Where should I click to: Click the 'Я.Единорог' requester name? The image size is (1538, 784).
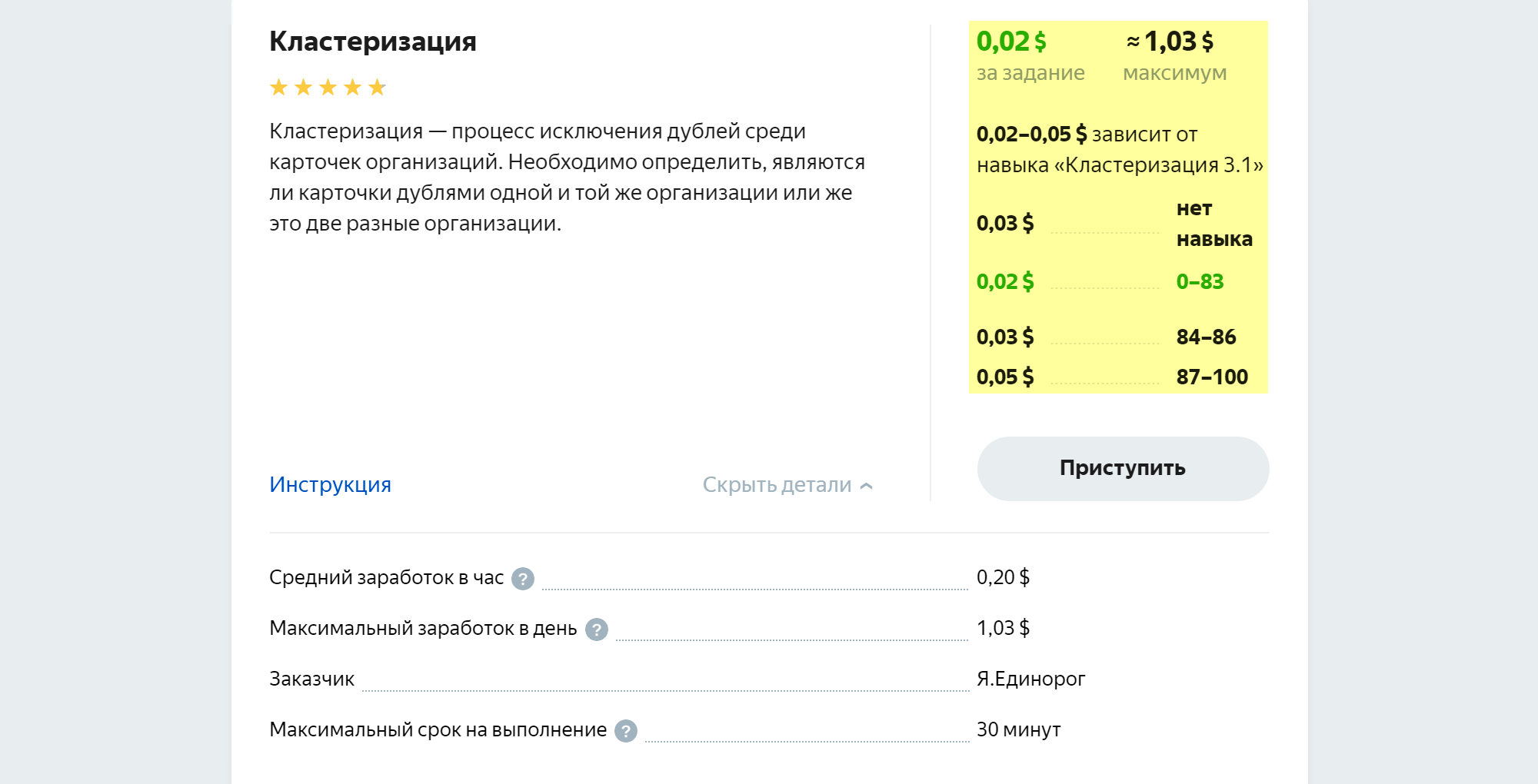[1030, 679]
